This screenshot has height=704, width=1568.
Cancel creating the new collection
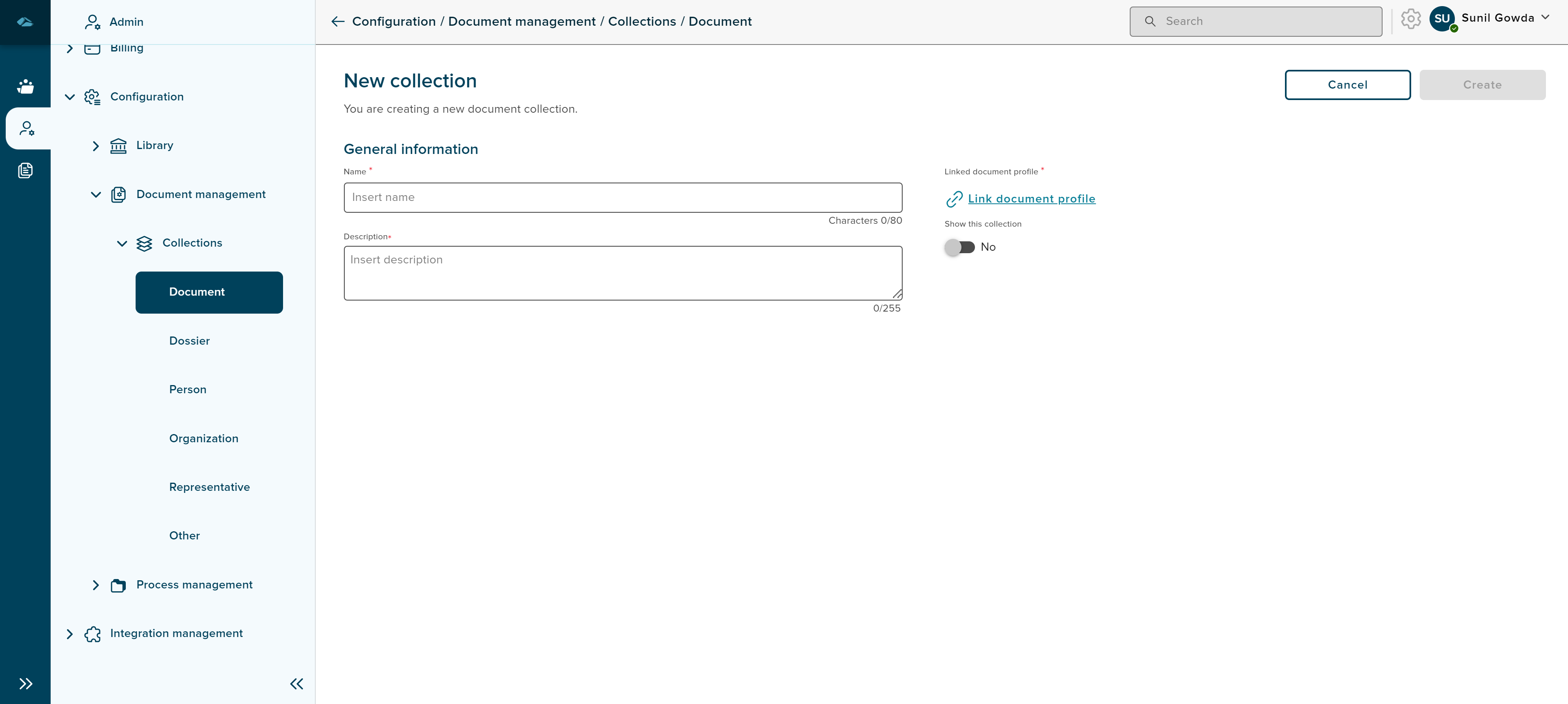coord(1347,85)
